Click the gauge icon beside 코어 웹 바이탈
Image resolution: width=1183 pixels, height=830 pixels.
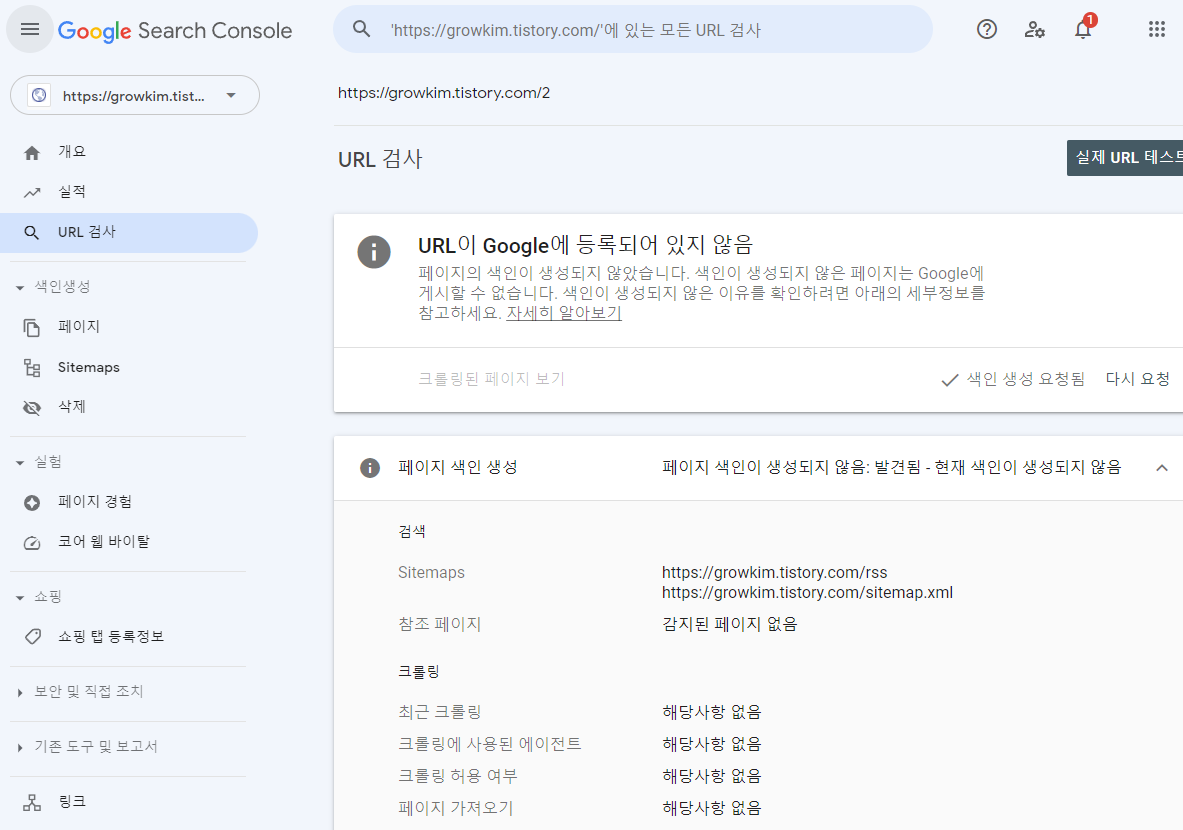pyautogui.click(x=32, y=543)
